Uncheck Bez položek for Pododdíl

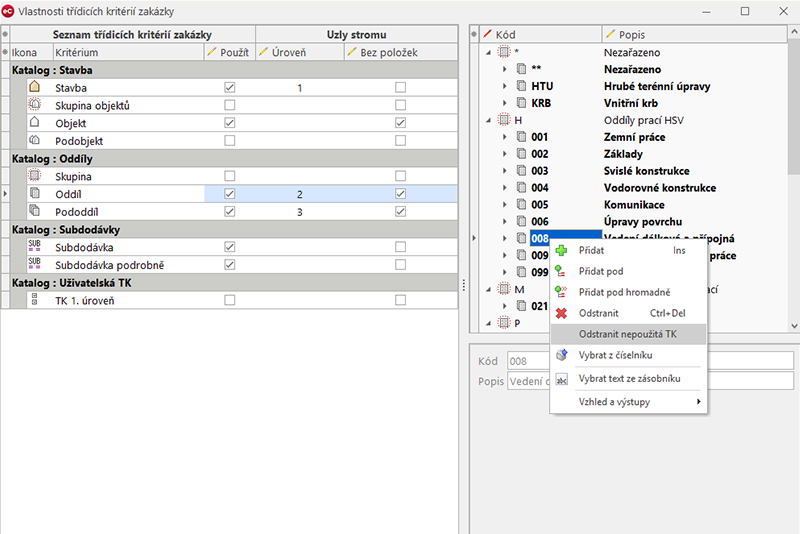tap(401, 211)
